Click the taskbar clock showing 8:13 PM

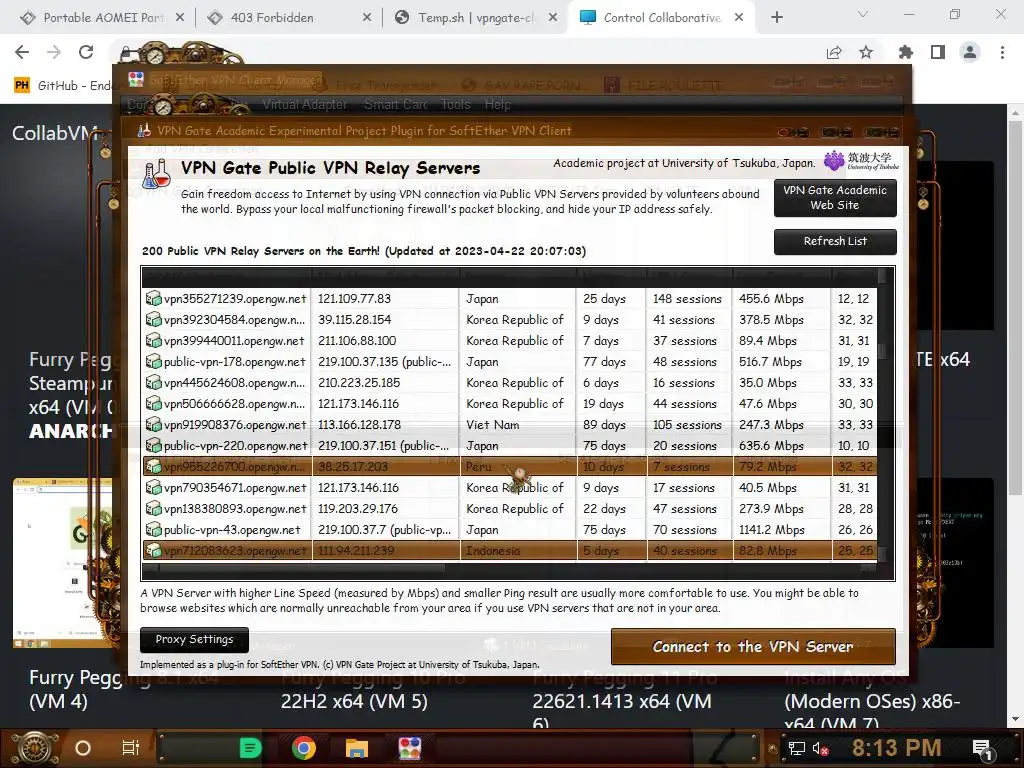point(896,748)
